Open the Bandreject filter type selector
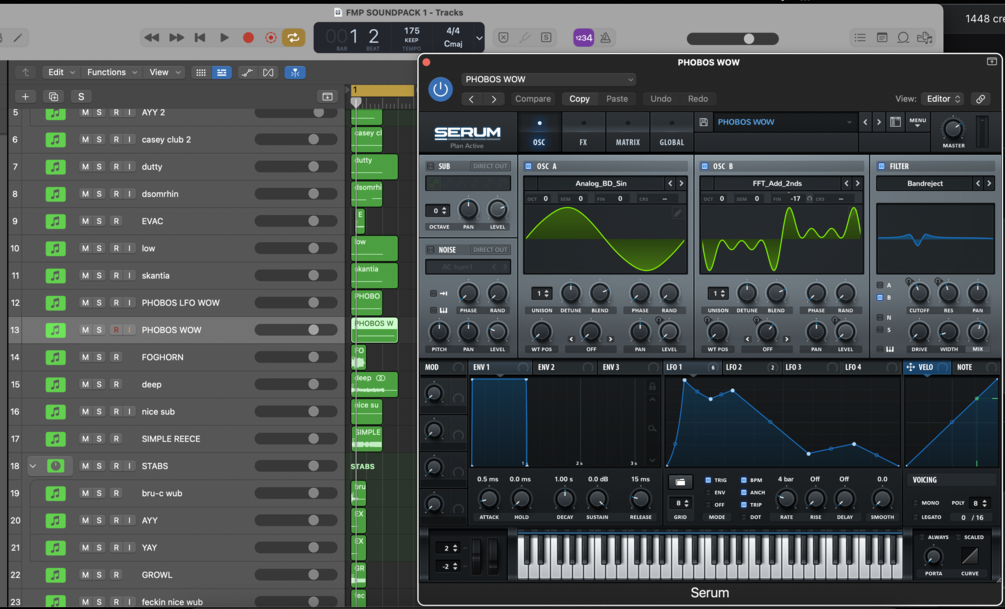 [924, 183]
